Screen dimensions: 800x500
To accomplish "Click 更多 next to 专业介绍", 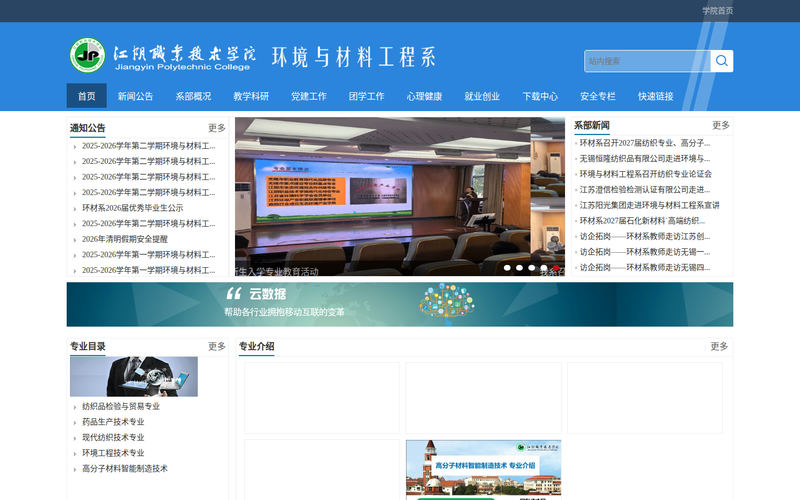I will (719, 346).
